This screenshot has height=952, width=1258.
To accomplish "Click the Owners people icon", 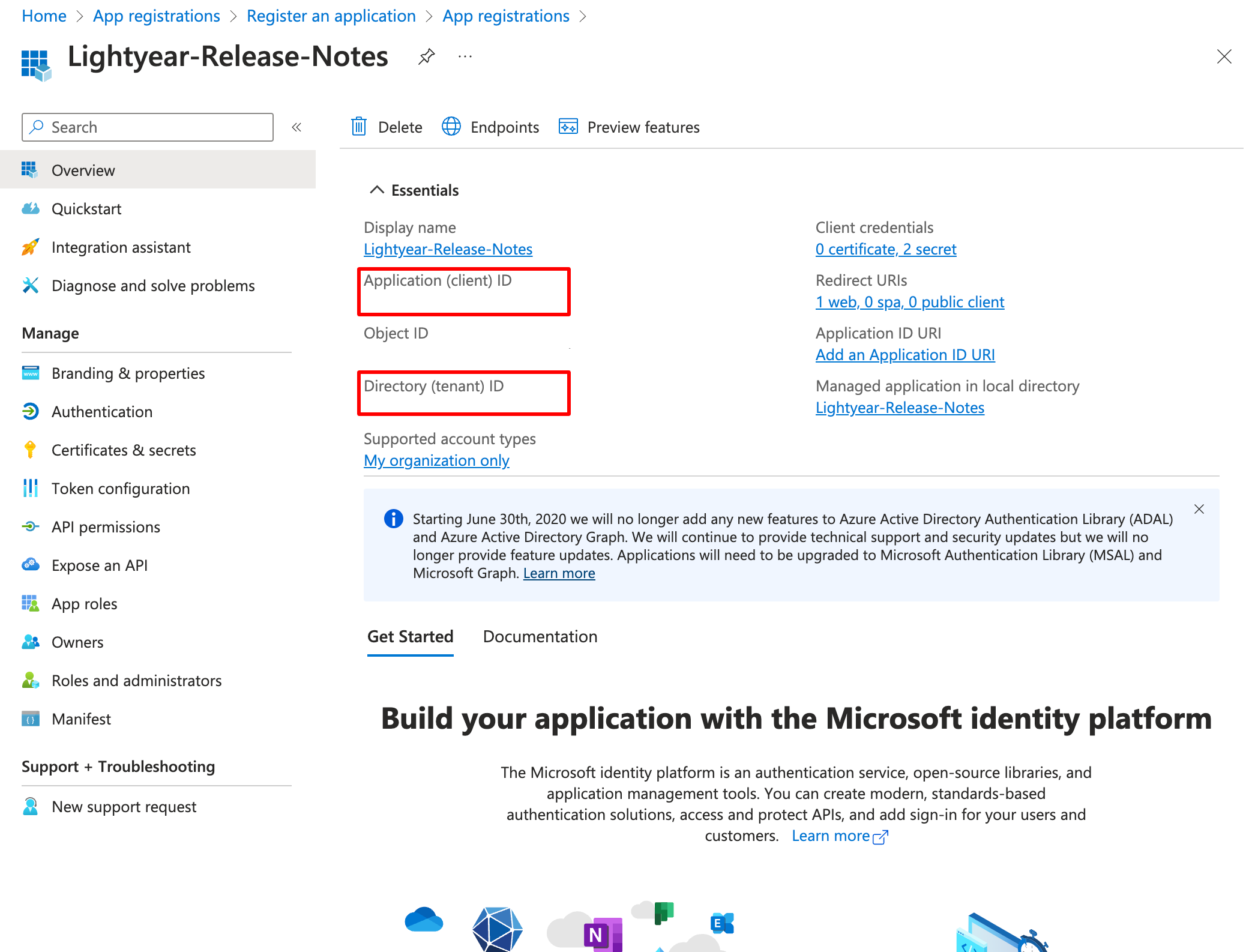I will click(30, 642).
